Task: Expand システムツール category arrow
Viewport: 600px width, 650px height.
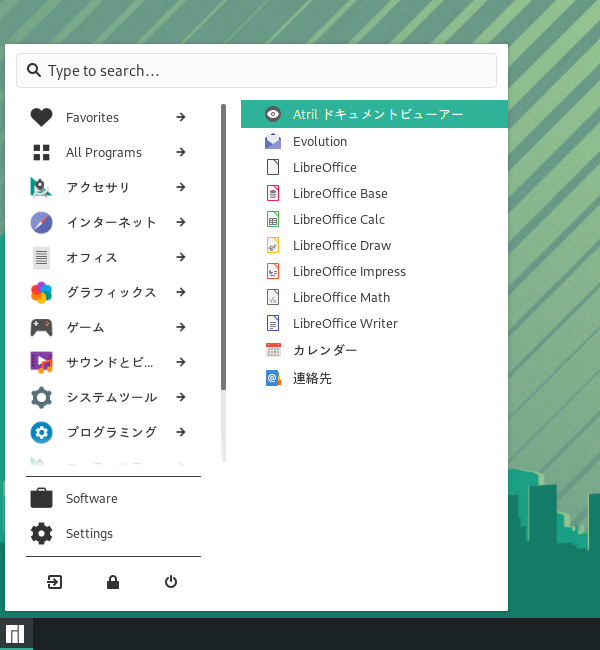Action: click(x=180, y=397)
